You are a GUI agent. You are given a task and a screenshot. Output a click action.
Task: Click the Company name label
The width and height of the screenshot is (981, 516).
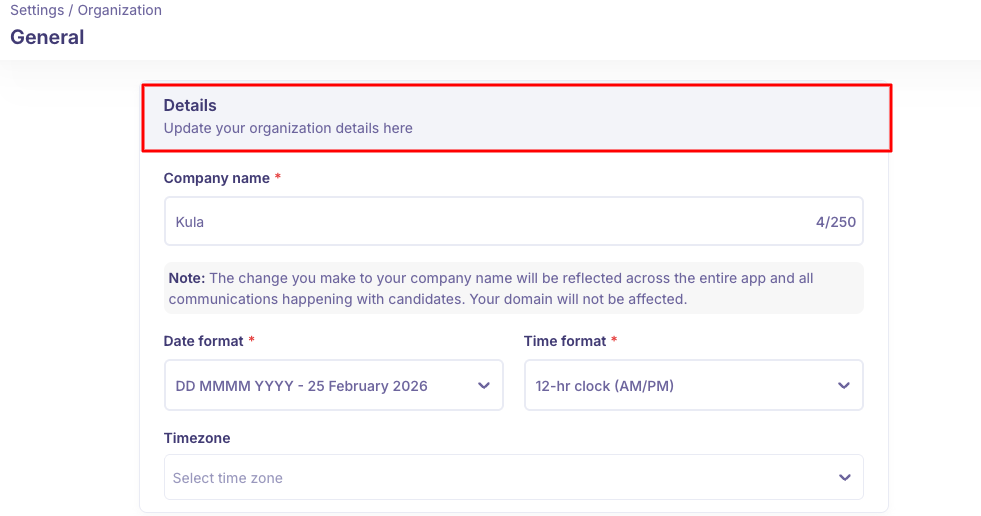point(216,178)
